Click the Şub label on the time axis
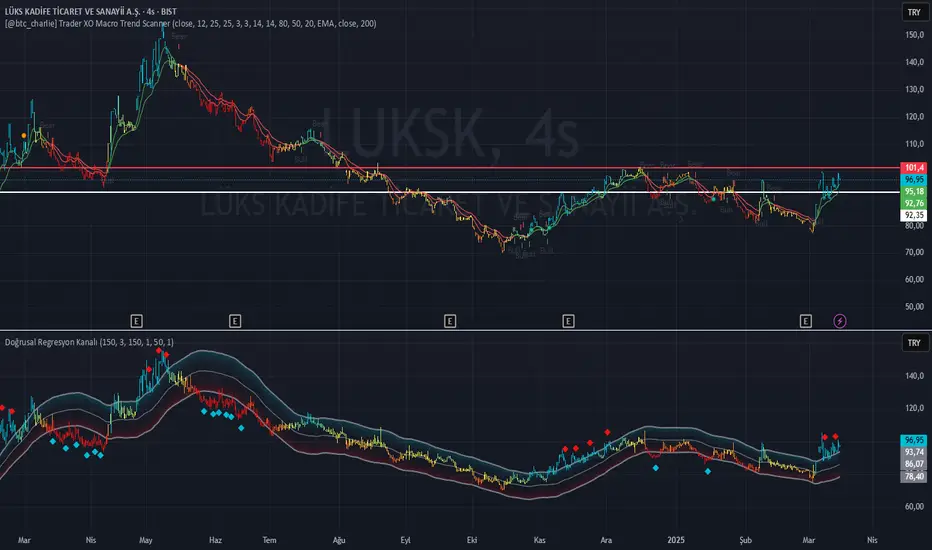 [745, 540]
